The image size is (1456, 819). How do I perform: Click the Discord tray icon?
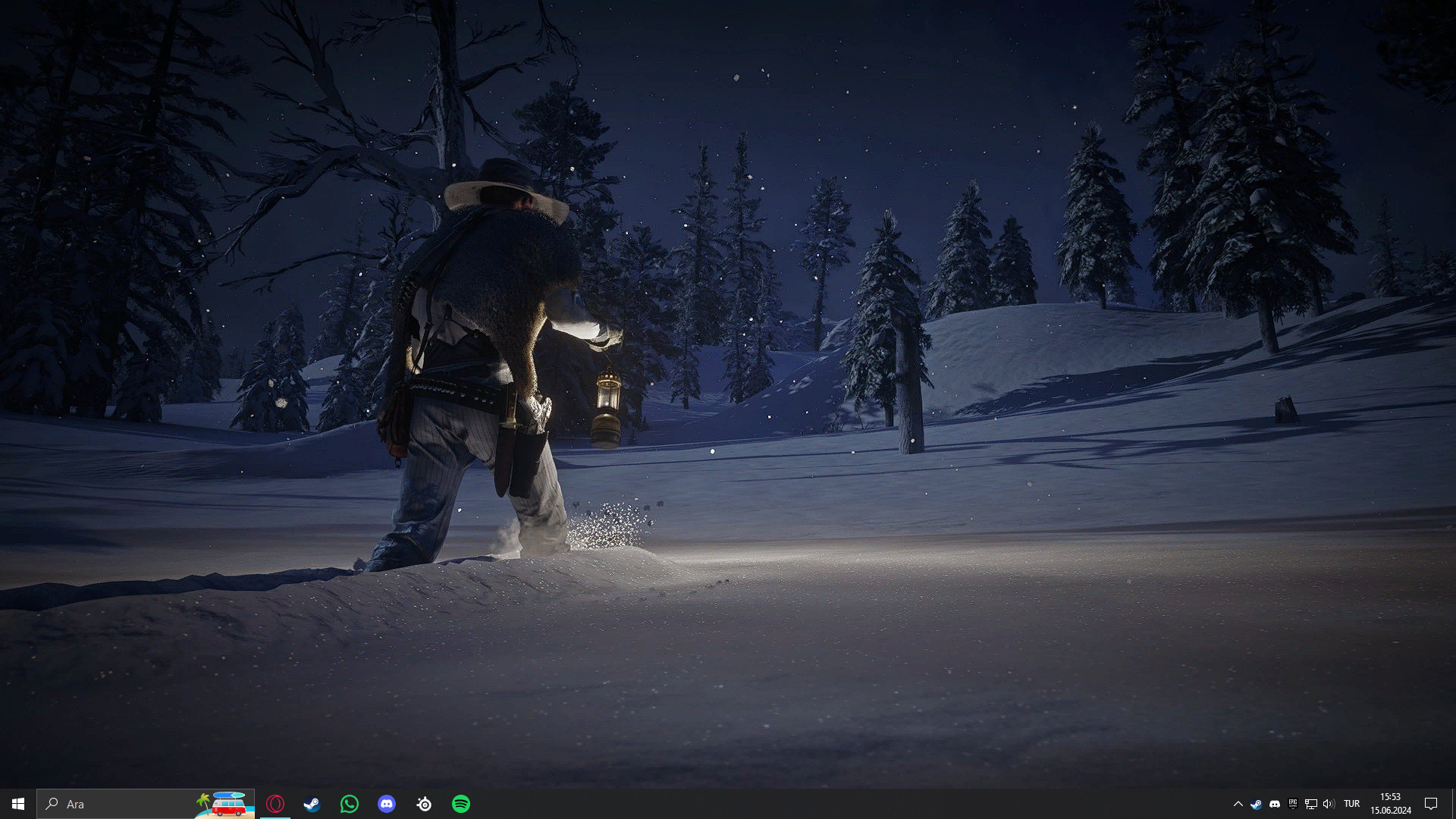coord(1275,804)
